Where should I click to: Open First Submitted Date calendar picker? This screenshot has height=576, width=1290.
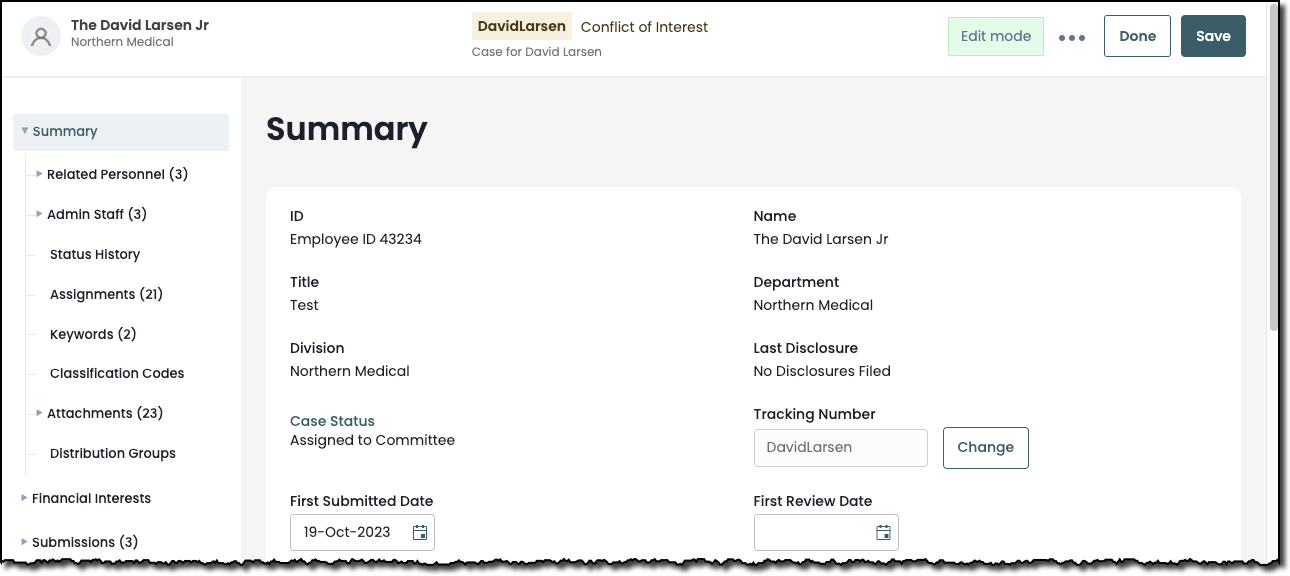click(x=420, y=533)
